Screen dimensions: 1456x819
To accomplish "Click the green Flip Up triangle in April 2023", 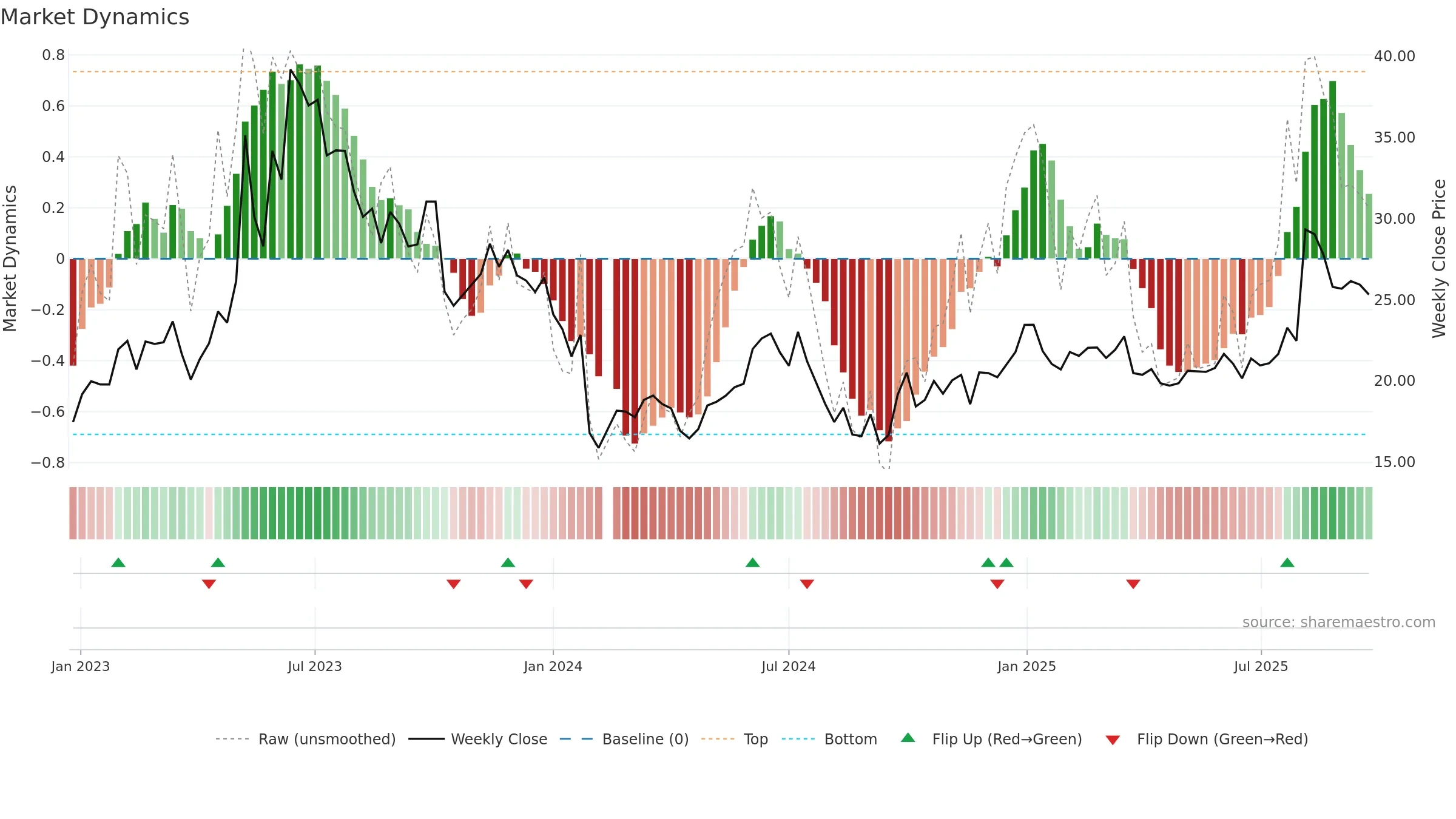I will tap(218, 563).
